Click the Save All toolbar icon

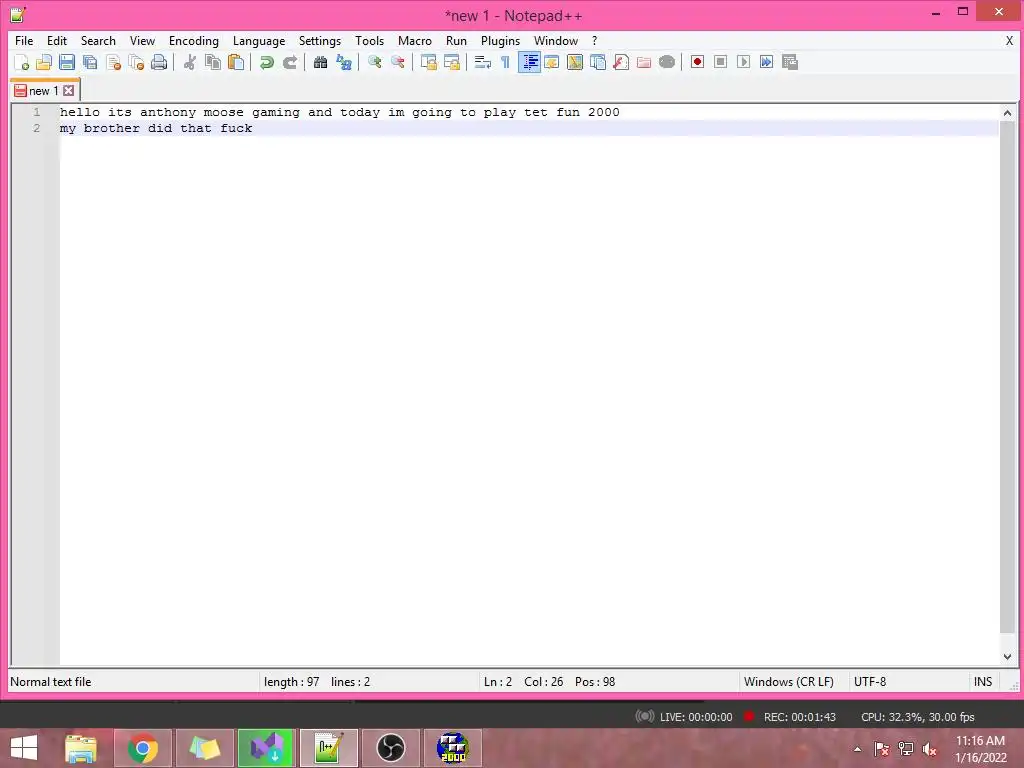[90, 62]
